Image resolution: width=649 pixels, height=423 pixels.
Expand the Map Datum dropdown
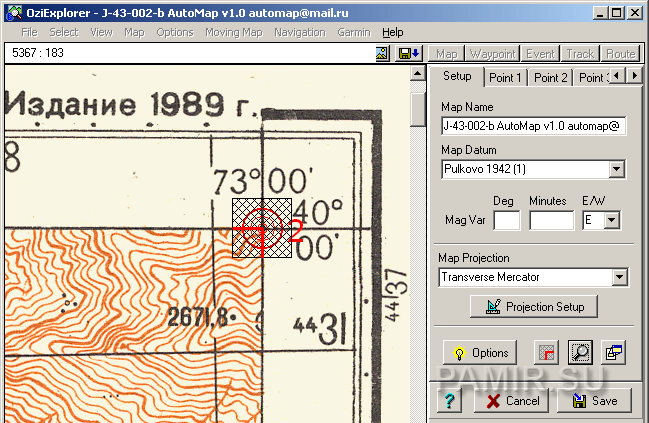click(x=617, y=169)
